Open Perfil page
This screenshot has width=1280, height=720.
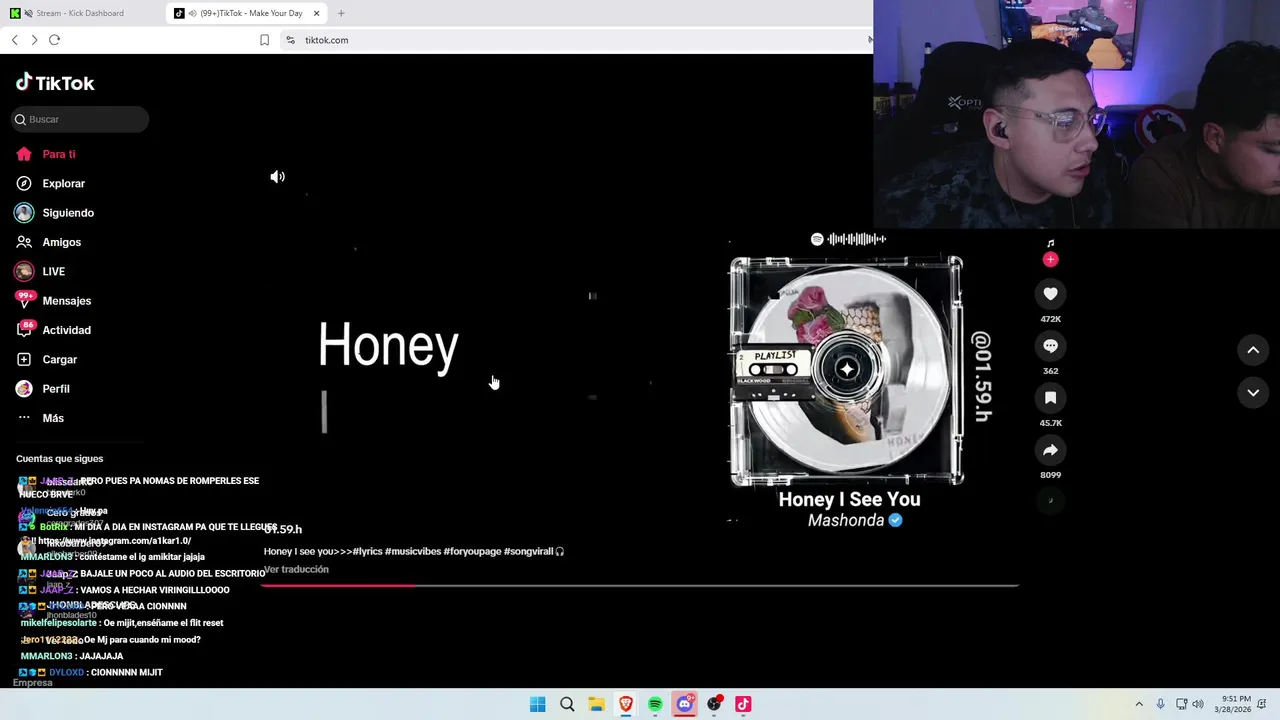(x=42, y=389)
